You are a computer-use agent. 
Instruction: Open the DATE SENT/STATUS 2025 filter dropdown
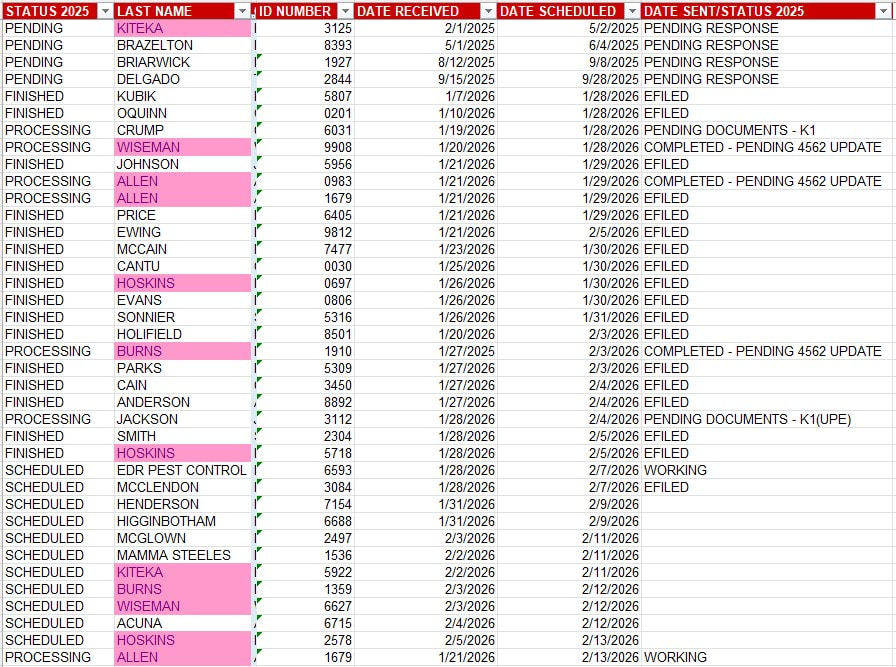884,11
